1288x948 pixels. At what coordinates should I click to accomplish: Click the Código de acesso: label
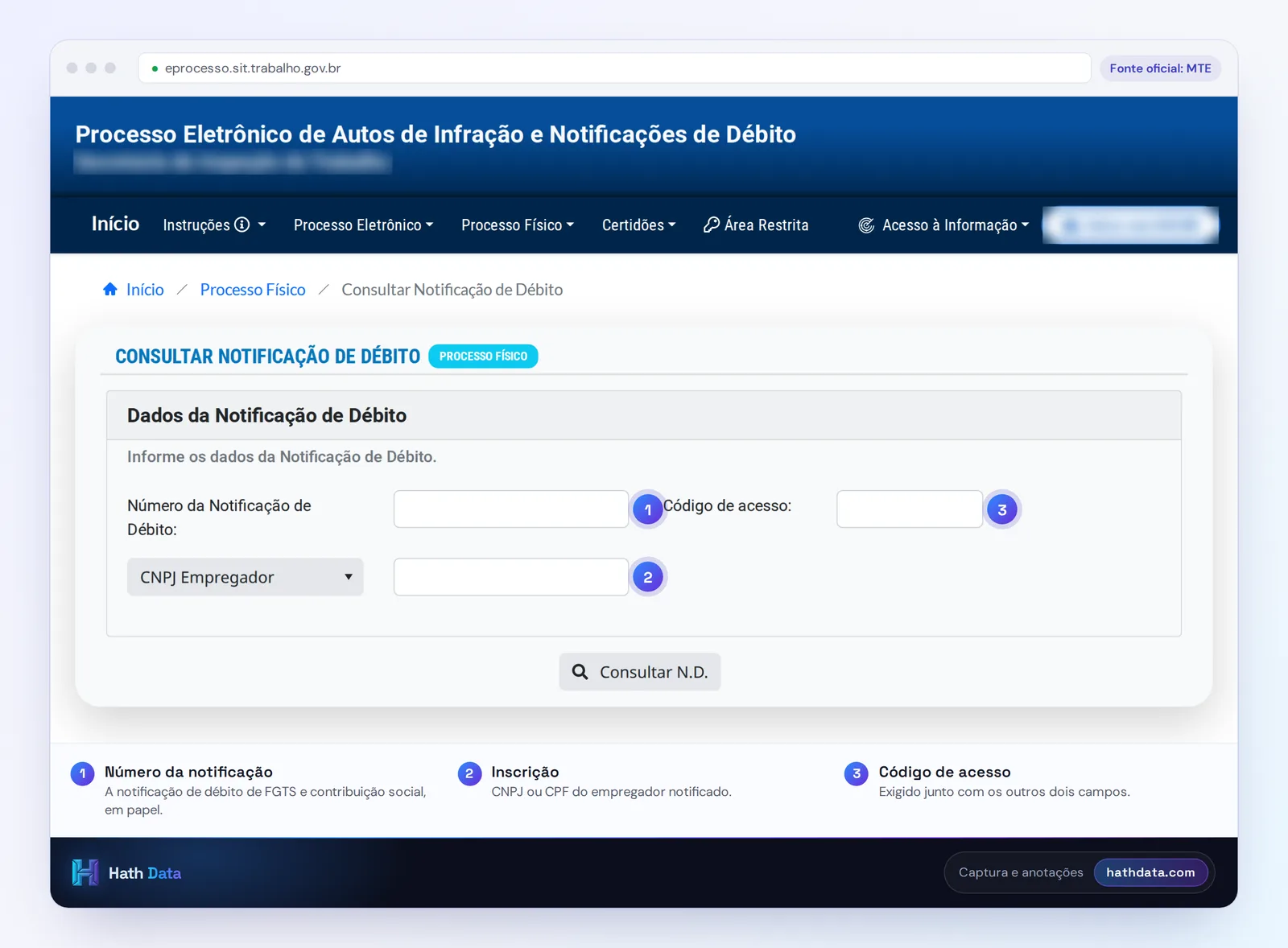pos(728,505)
